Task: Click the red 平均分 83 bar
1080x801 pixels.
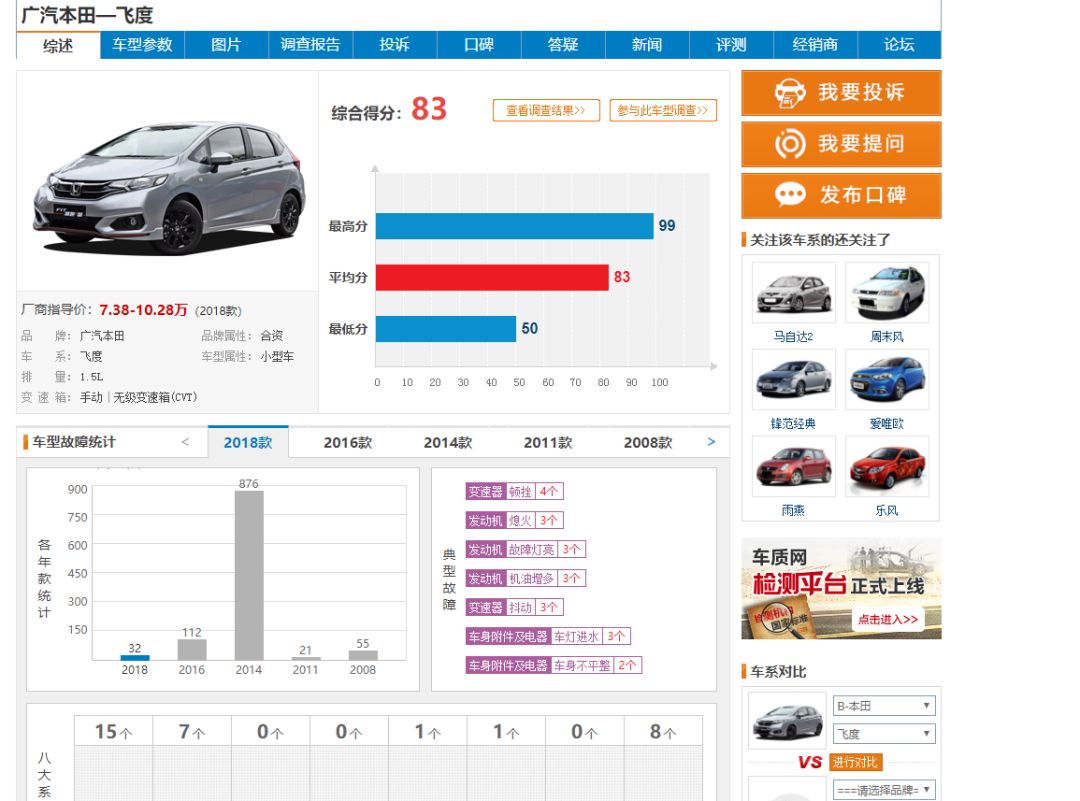Action: 492,278
